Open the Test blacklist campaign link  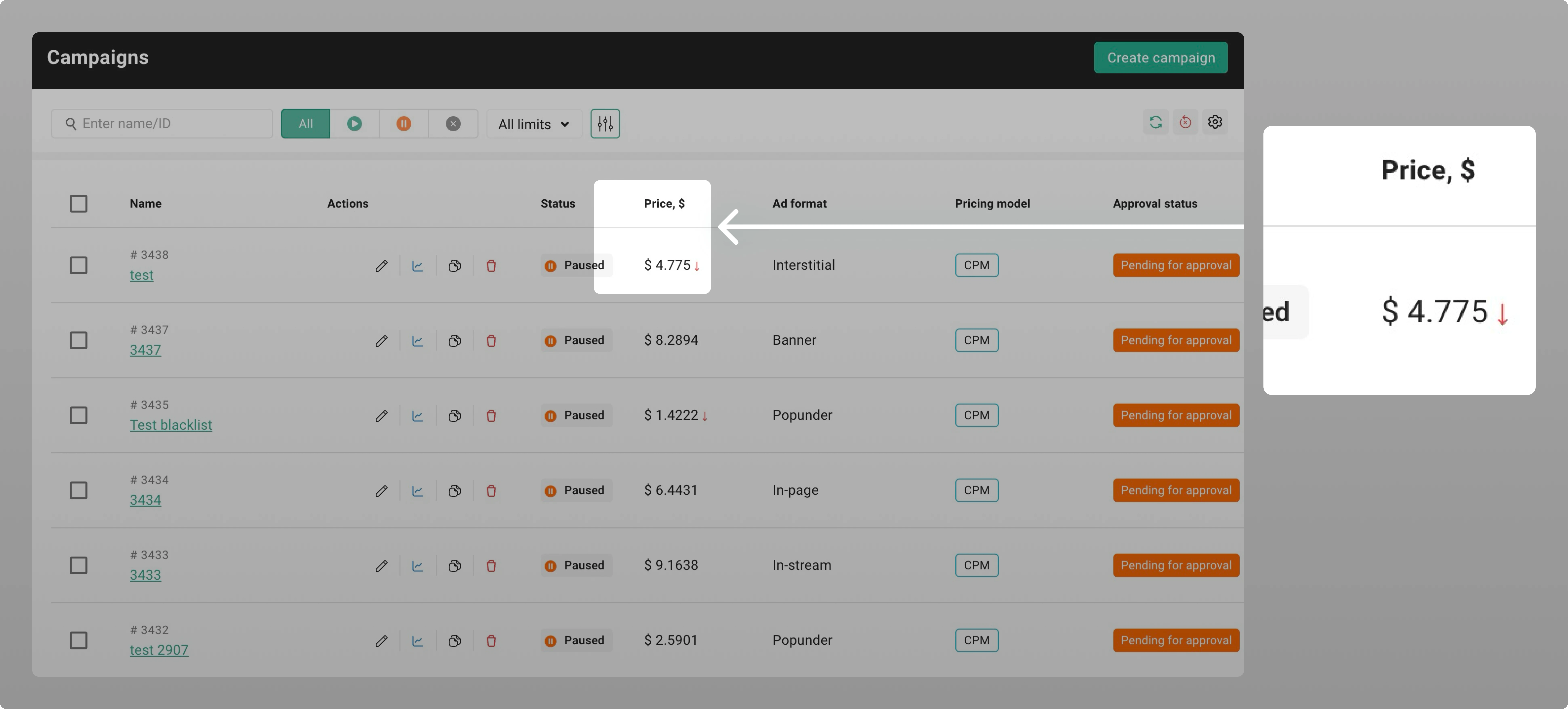(170, 425)
